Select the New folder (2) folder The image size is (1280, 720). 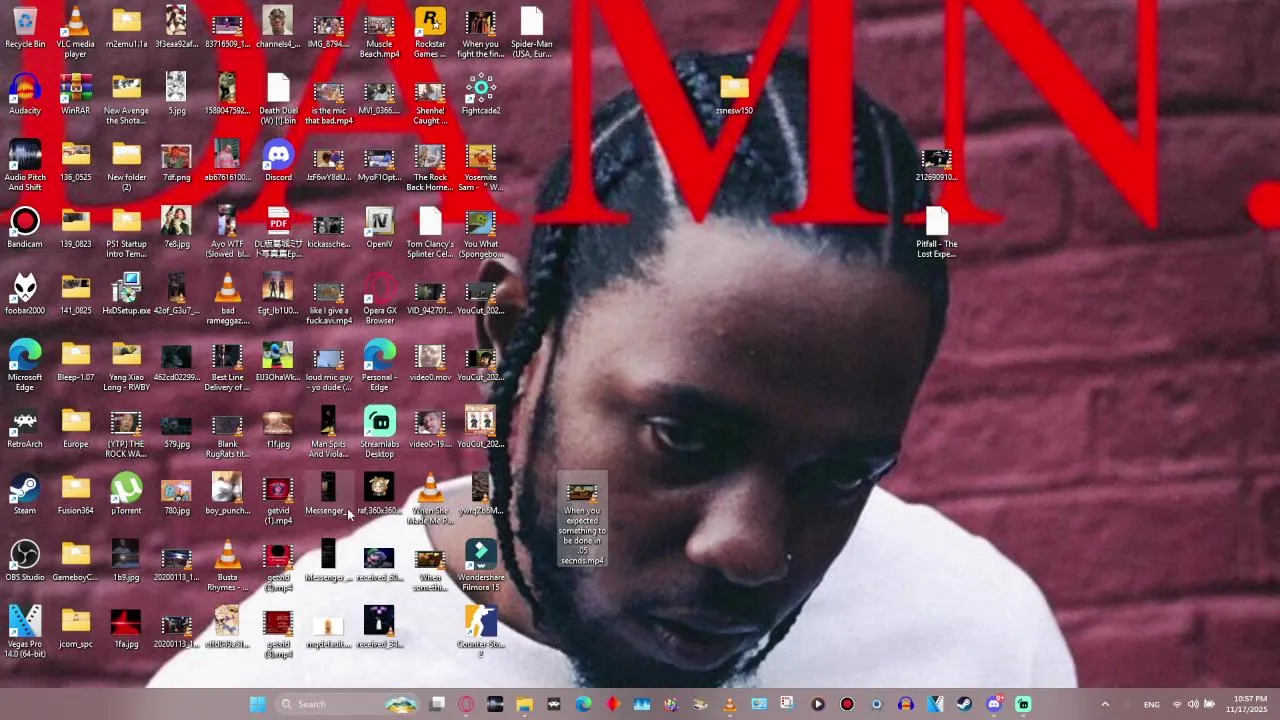[x=126, y=165]
